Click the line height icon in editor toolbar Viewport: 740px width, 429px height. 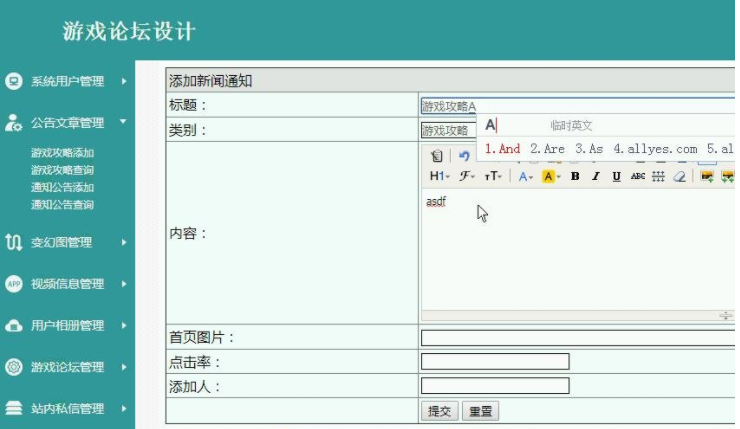[x=658, y=177]
